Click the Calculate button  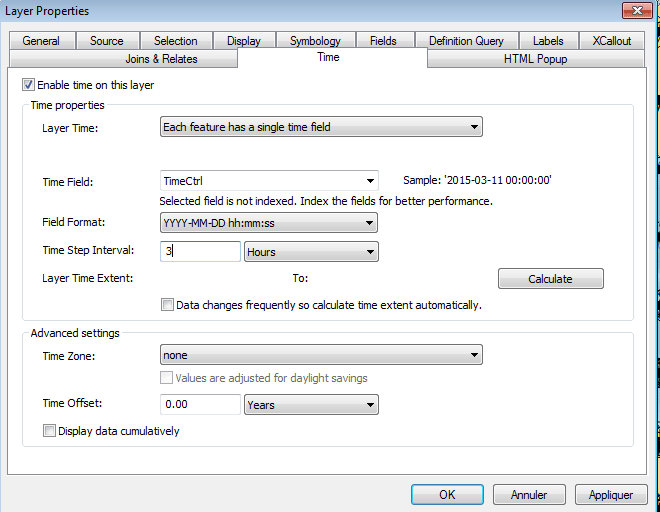coord(550,279)
